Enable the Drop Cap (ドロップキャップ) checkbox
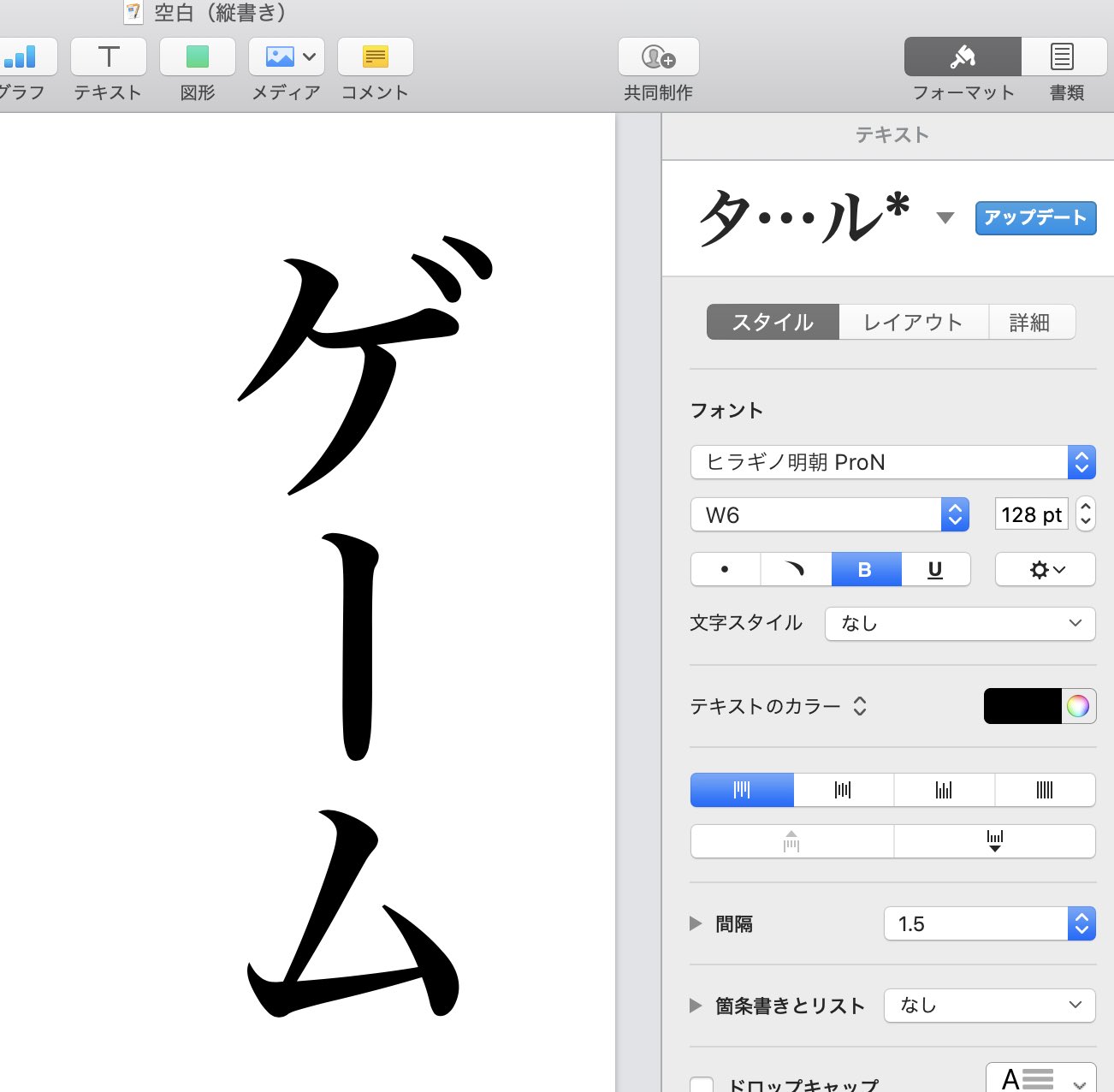Screen dimensions: 1114x1092 point(702,1085)
